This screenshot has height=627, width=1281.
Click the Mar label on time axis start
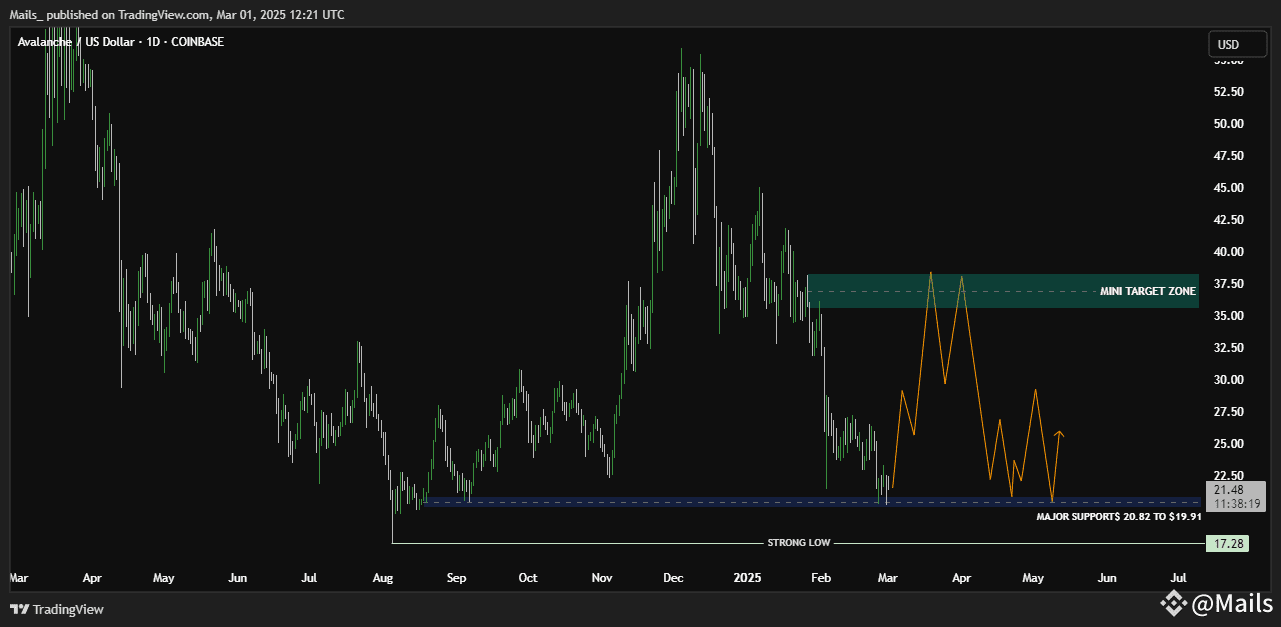[19, 578]
